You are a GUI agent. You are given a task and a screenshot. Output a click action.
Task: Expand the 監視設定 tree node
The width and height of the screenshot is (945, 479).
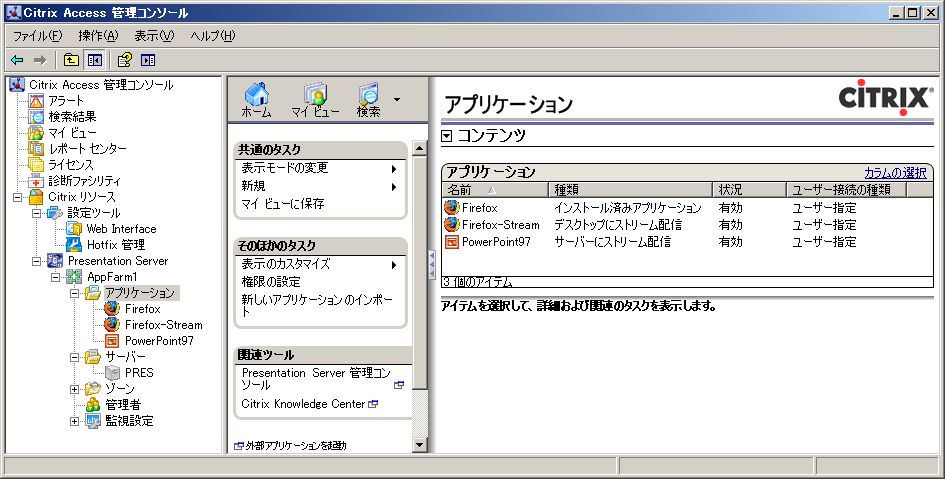[74, 421]
